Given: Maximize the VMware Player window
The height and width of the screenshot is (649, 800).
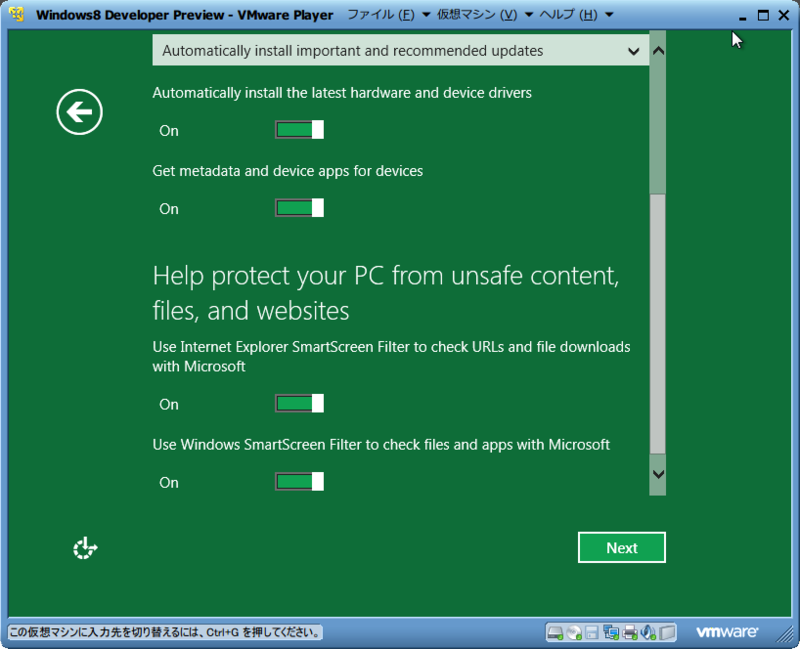Looking at the screenshot, I should pos(763,15).
